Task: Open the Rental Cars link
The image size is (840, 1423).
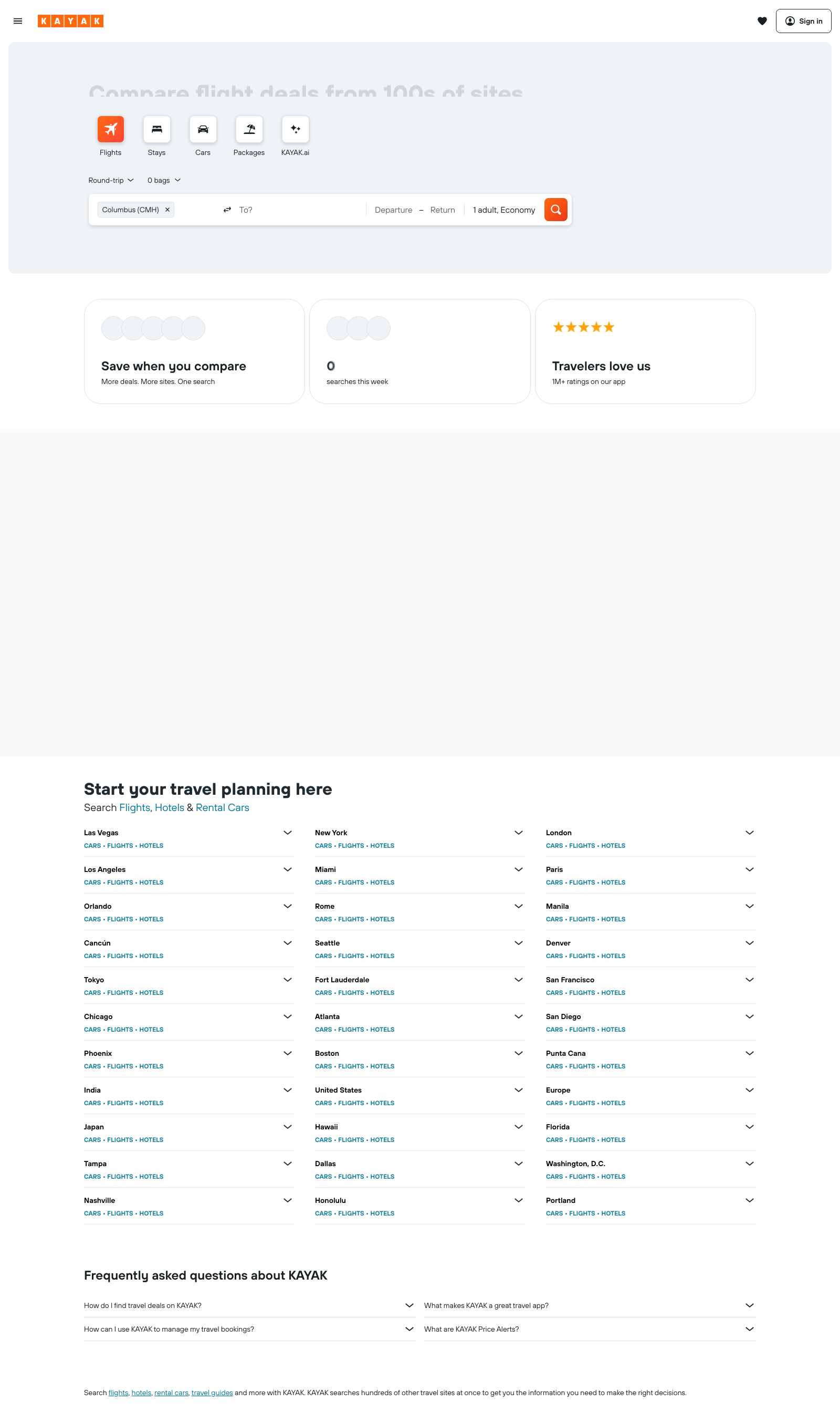Action: [x=222, y=807]
